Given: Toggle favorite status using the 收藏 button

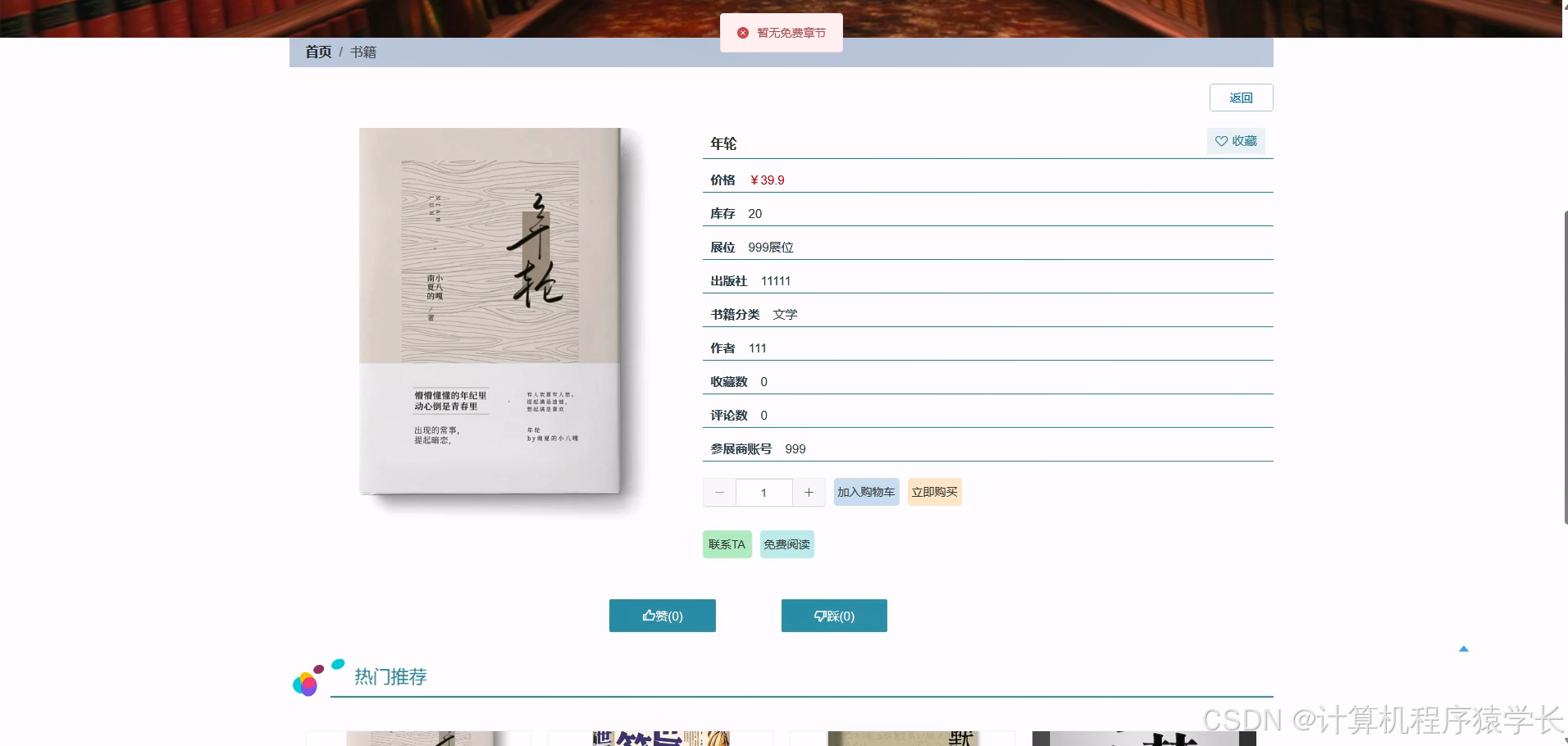Looking at the screenshot, I should [x=1236, y=140].
